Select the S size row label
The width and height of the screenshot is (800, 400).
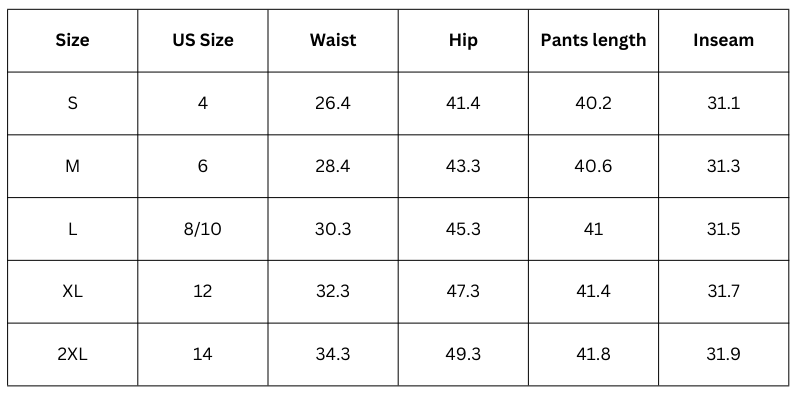tap(72, 103)
